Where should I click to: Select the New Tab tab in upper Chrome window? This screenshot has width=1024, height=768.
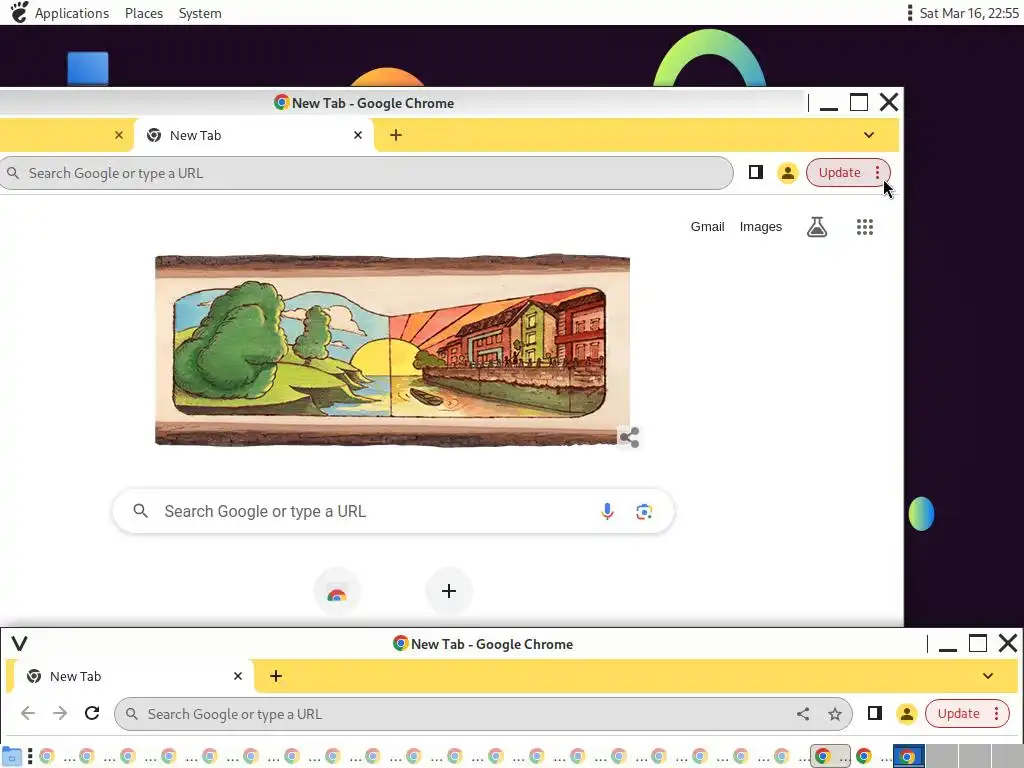pos(254,135)
